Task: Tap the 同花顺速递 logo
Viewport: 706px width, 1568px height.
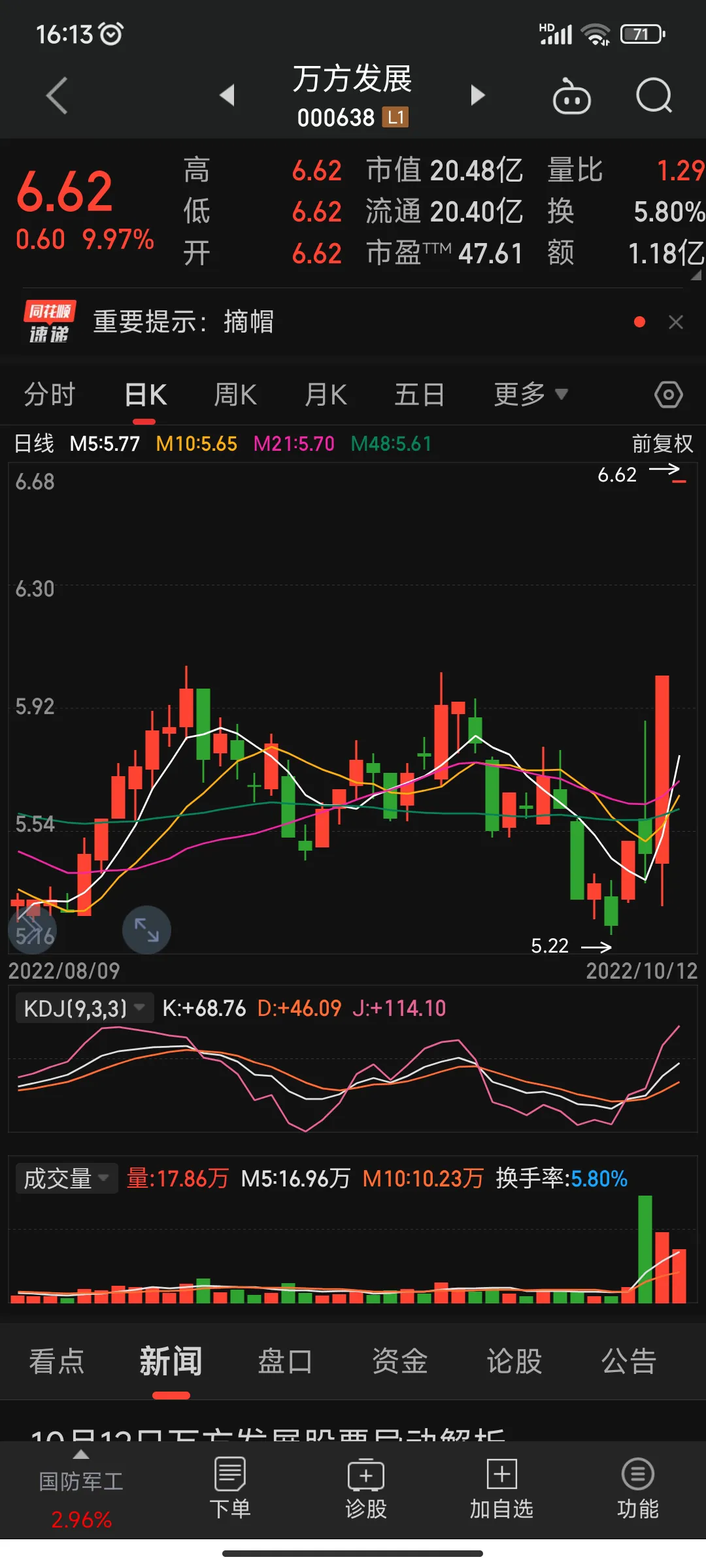Action: tap(50, 322)
